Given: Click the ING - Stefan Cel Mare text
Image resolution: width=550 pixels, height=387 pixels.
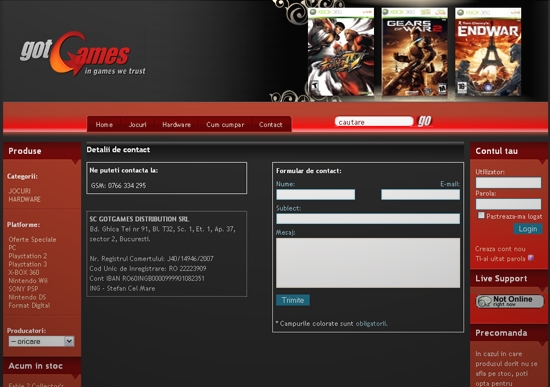Looking at the screenshot, I should point(122,288).
